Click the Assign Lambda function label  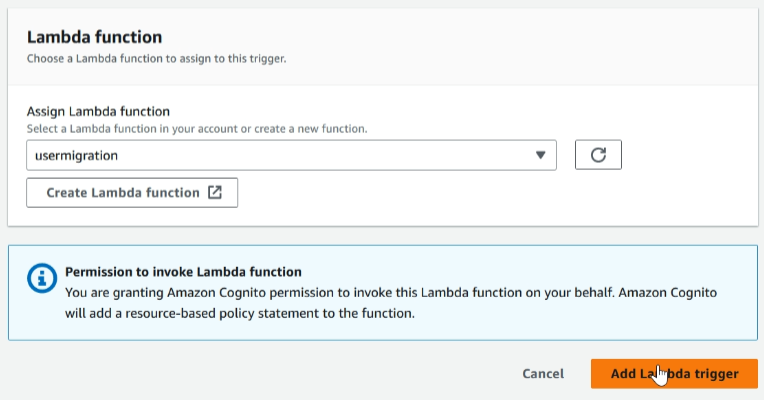[98, 112]
